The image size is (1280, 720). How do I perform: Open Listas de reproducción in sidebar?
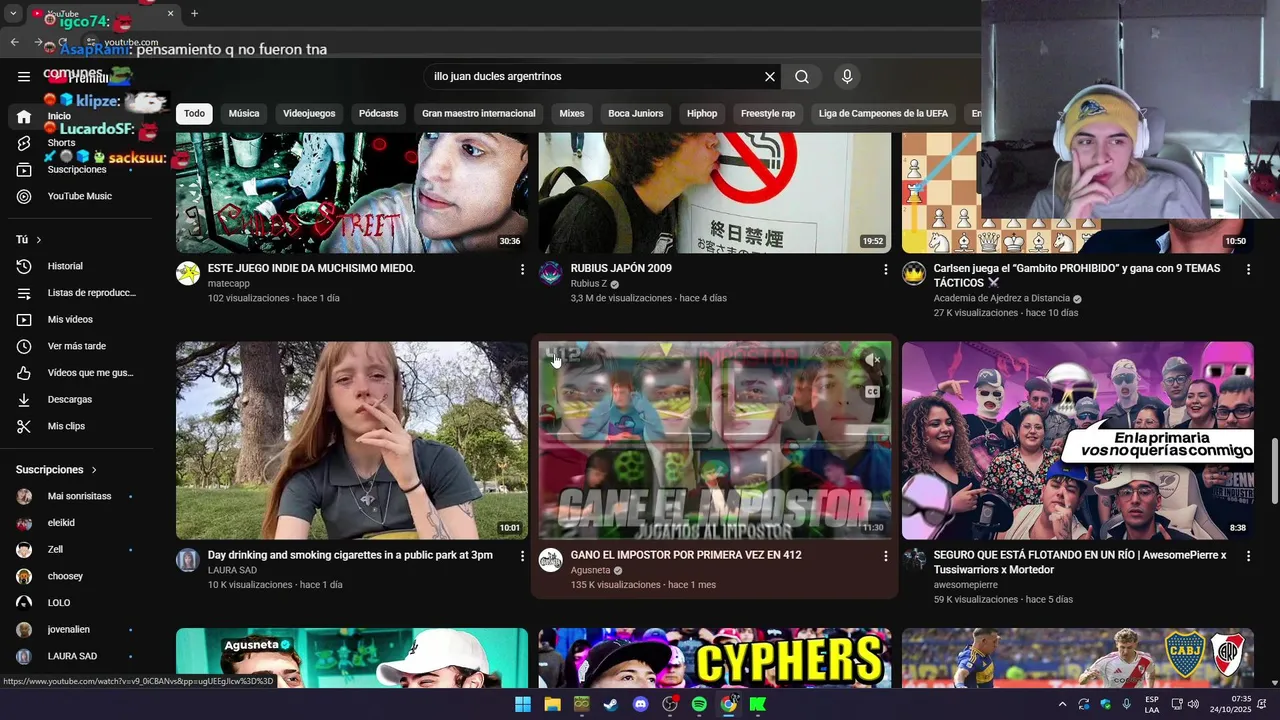(x=80, y=293)
